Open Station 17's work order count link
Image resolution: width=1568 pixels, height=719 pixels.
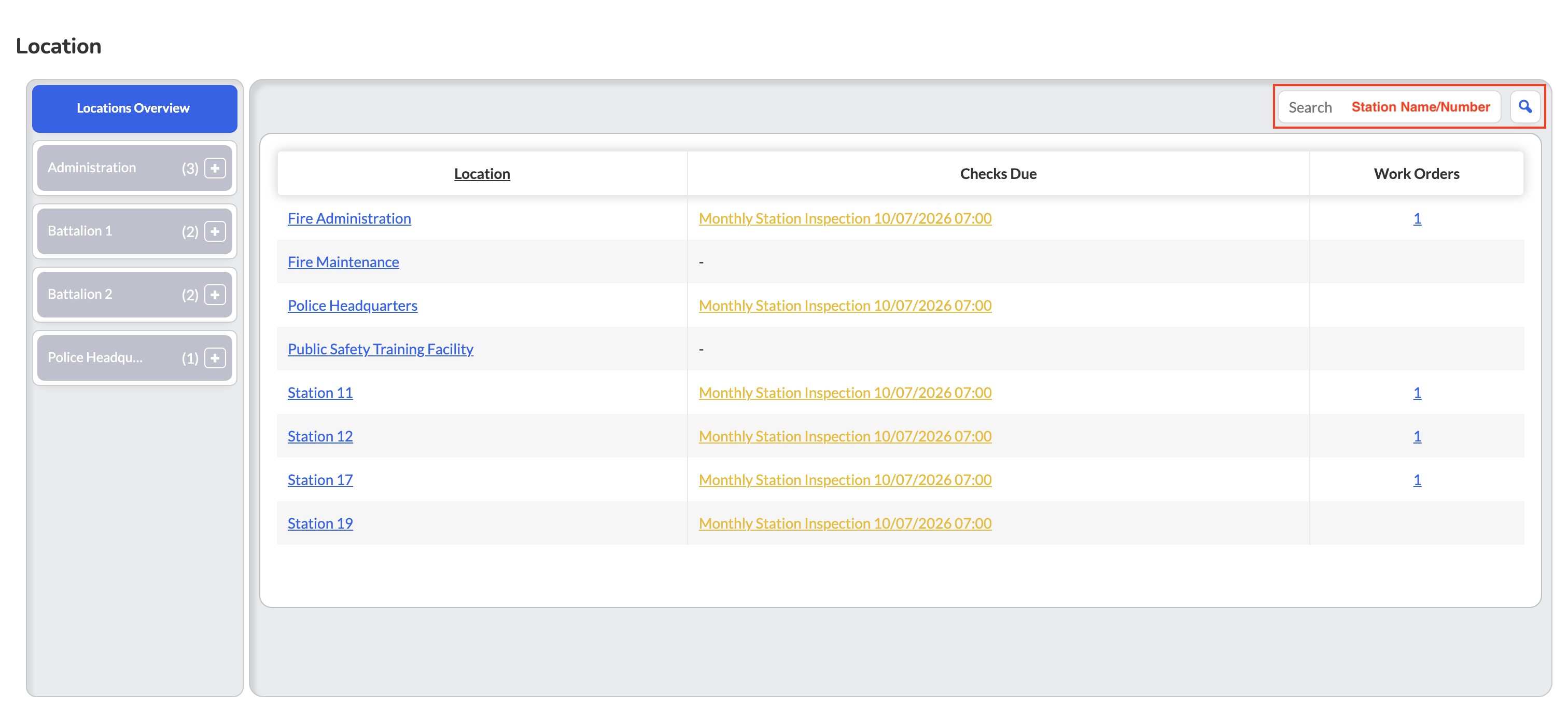tap(1417, 480)
